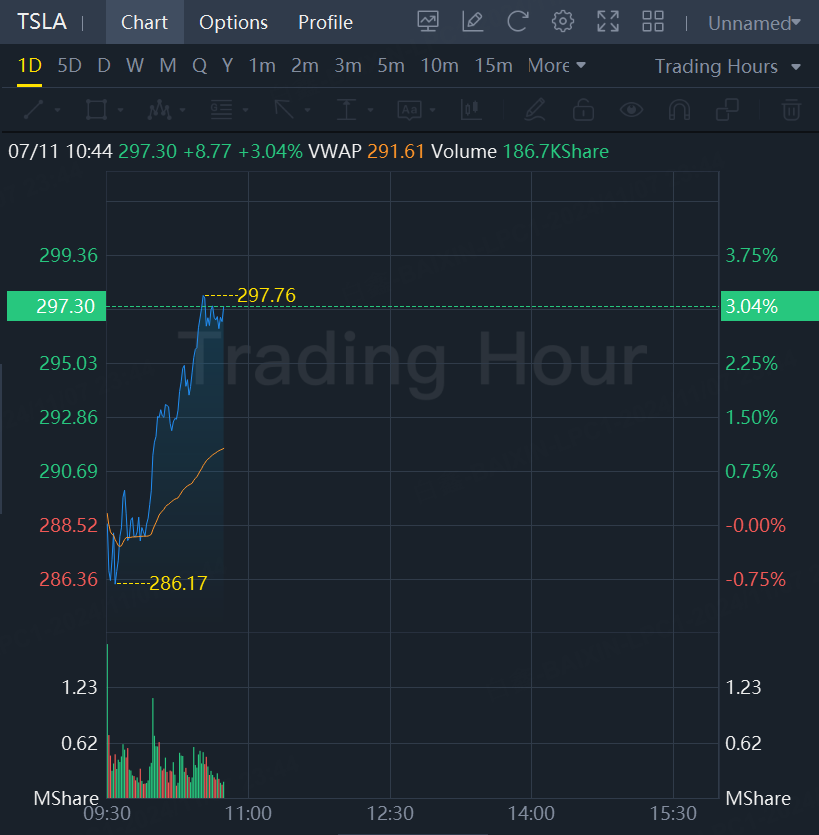Screen dimensions: 819x835
Task: Select the 15m interval
Action: coord(493,66)
